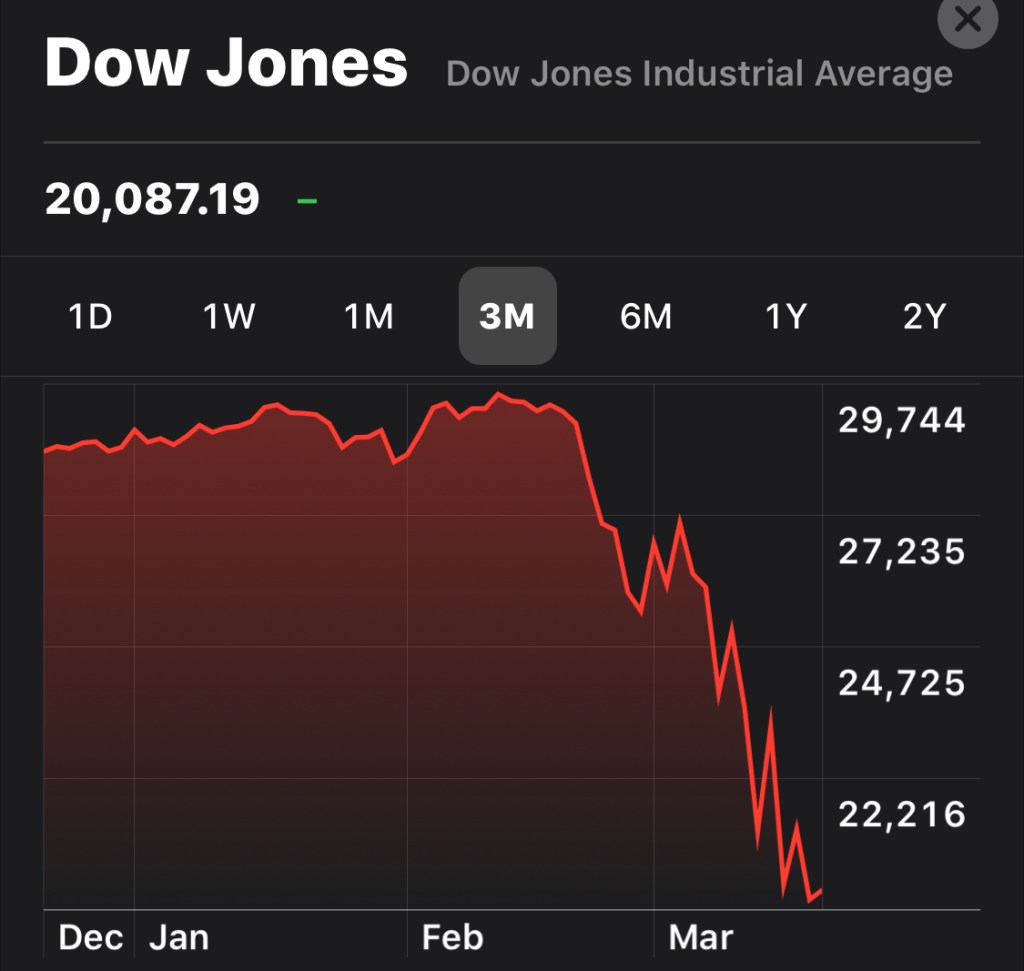Select the highlighted 3M range tab
This screenshot has width=1024, height=971.
point(507,317)
